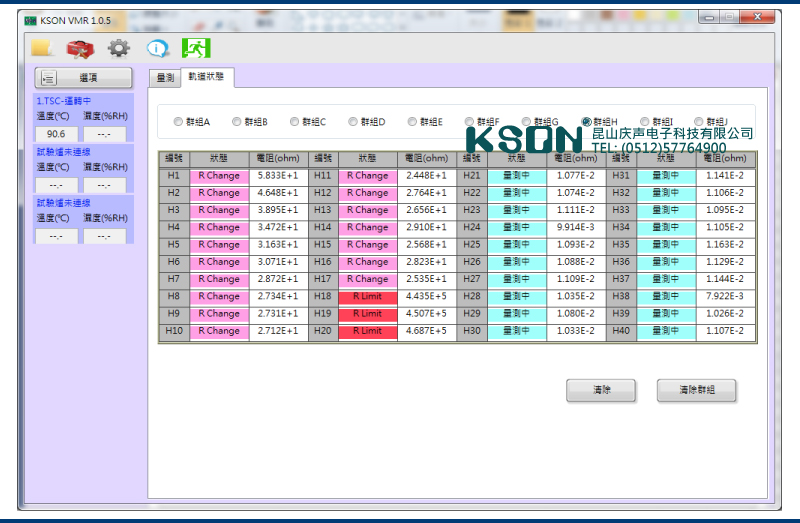Click the 量測中 status of H35
Viewport: 800px width, 523px height.
point(666,245)
